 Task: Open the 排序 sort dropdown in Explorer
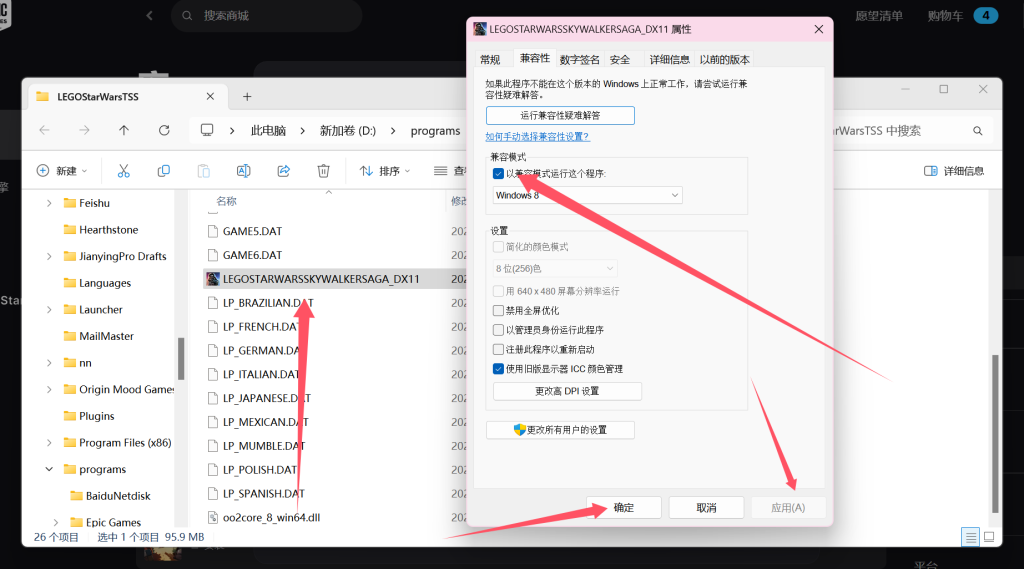tap(385, 171)
